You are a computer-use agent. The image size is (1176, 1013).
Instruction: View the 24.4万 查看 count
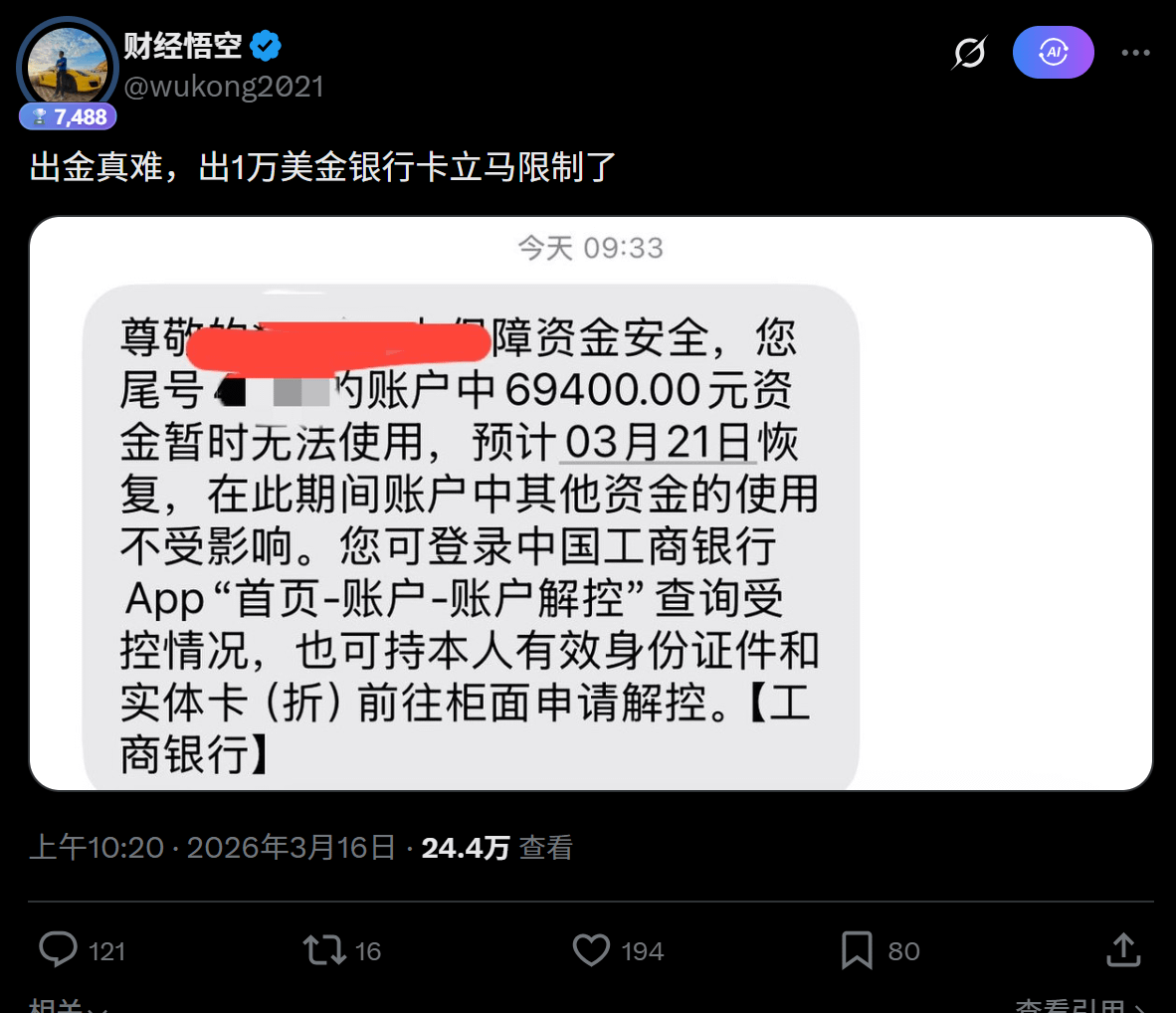496,848
